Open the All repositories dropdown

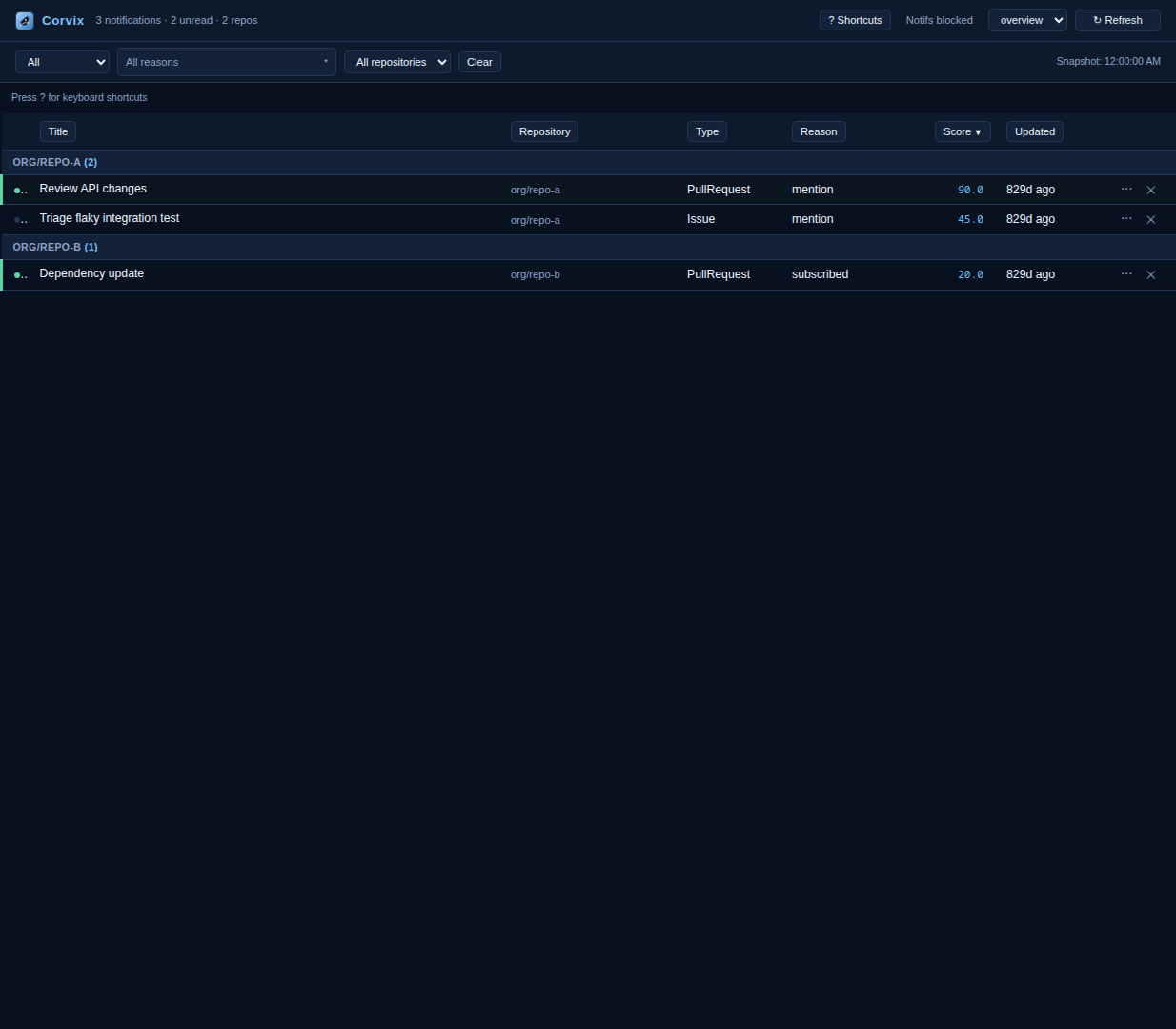(397, 62)
